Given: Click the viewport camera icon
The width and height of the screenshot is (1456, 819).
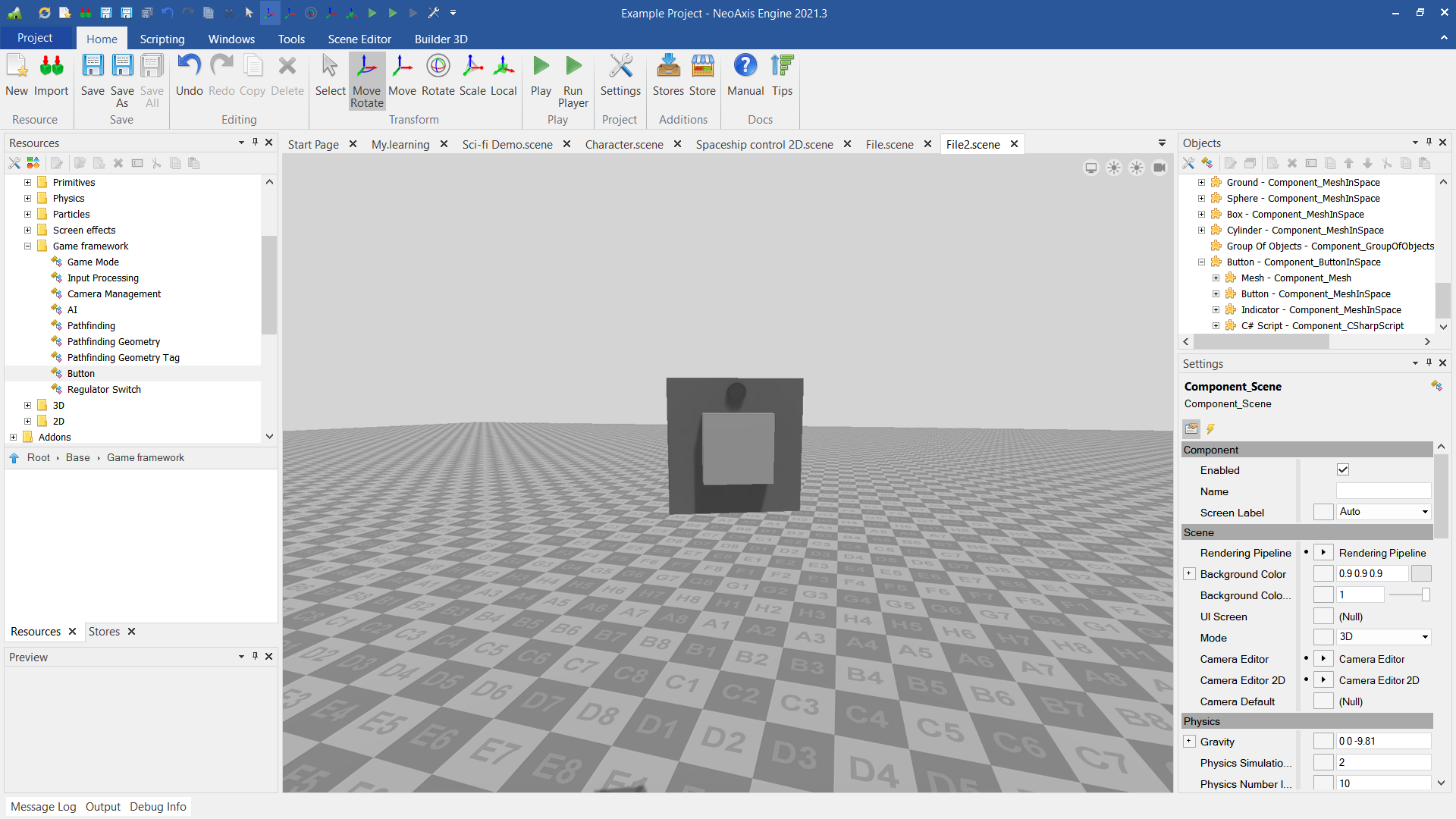Looking at the screenshot, I should (1159, 168).
